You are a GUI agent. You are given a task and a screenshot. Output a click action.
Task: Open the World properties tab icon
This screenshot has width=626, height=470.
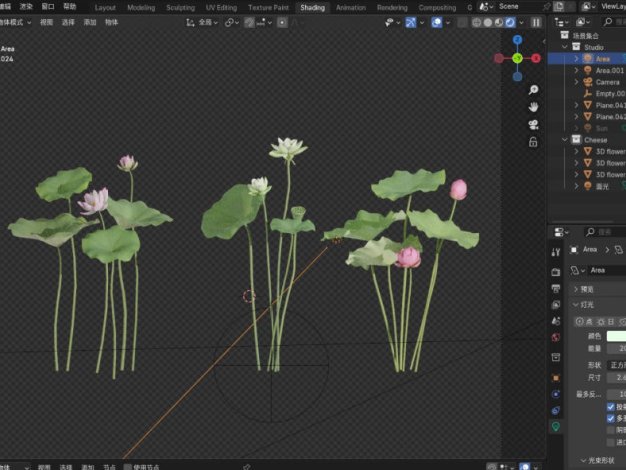tap(556, 337)
